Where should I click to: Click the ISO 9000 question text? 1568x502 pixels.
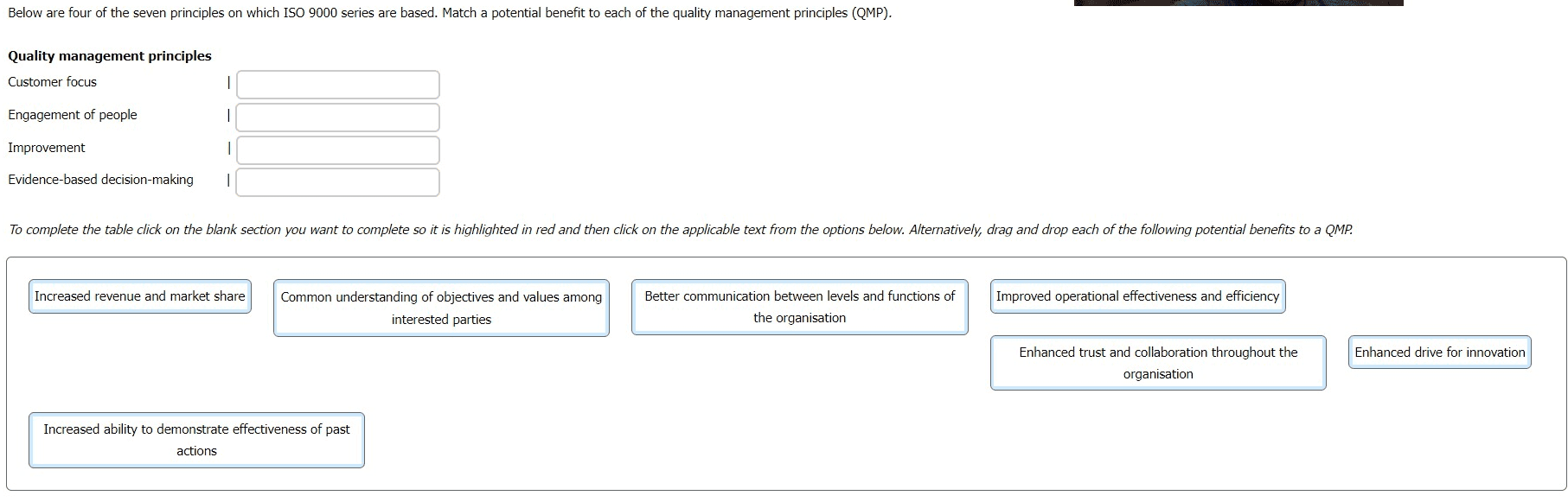click(x=450, y=14)
